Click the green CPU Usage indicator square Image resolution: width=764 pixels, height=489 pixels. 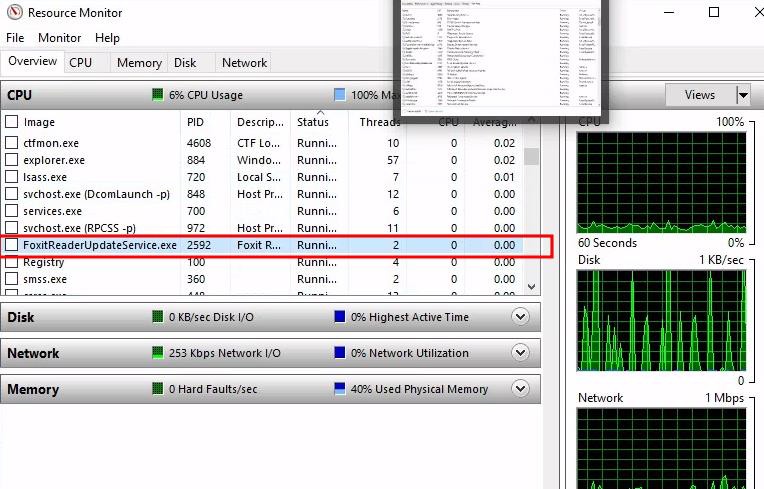tap(157, 94)
